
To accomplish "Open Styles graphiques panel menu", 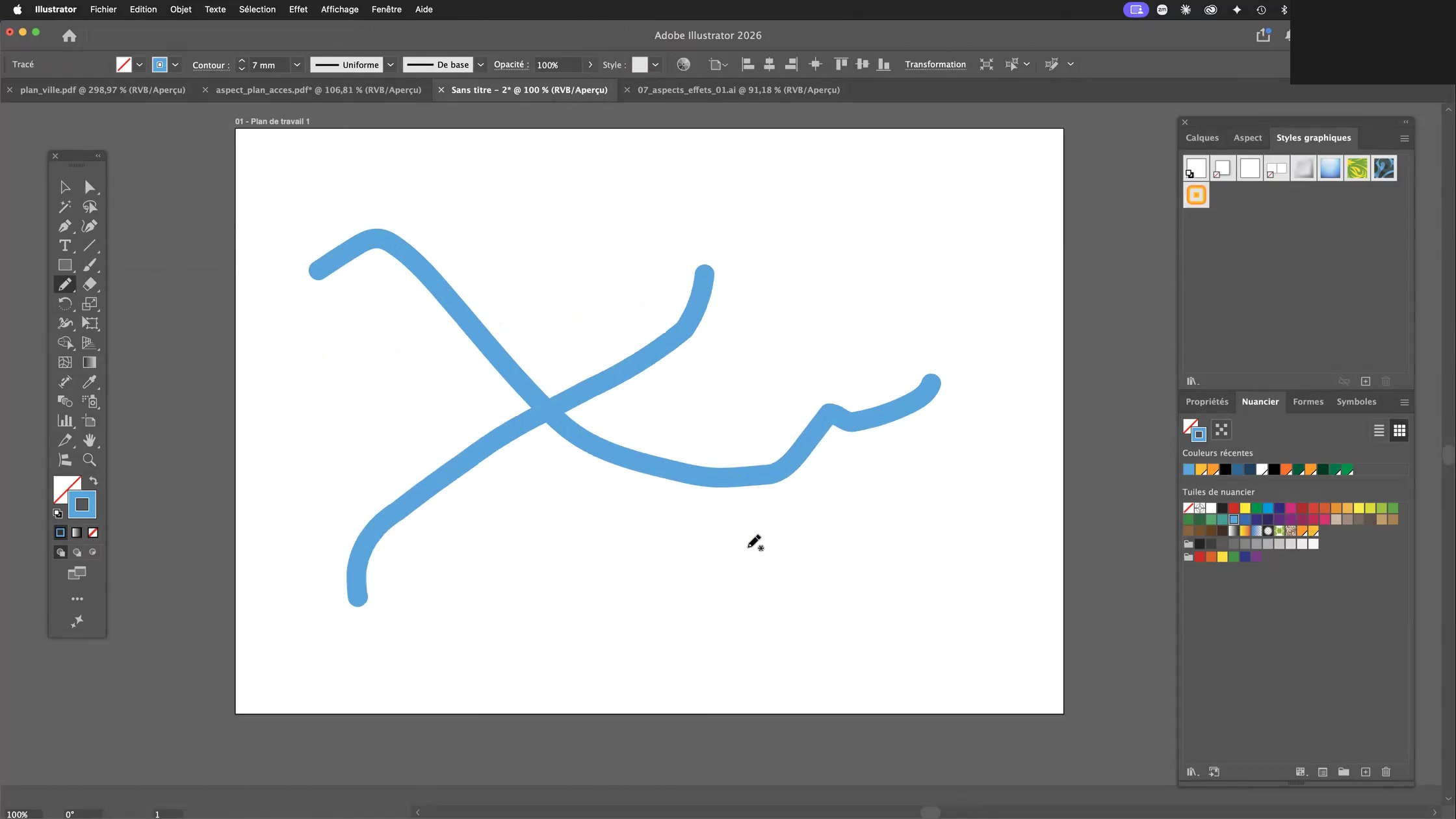I will coord(1404,138).
